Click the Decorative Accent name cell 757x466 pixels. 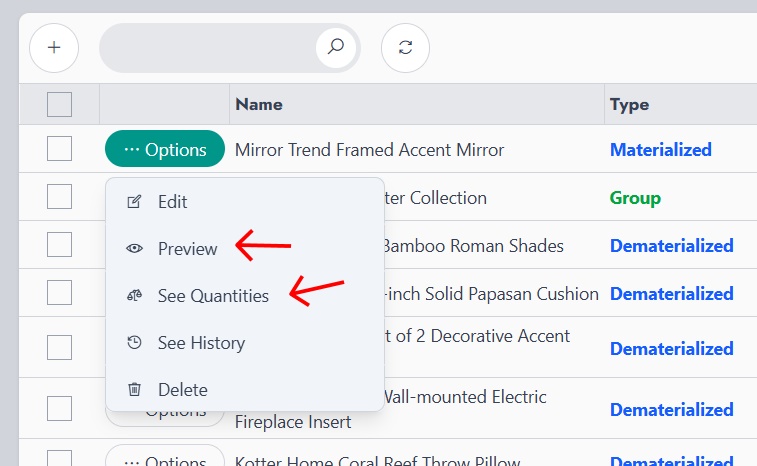coord(477,336)
